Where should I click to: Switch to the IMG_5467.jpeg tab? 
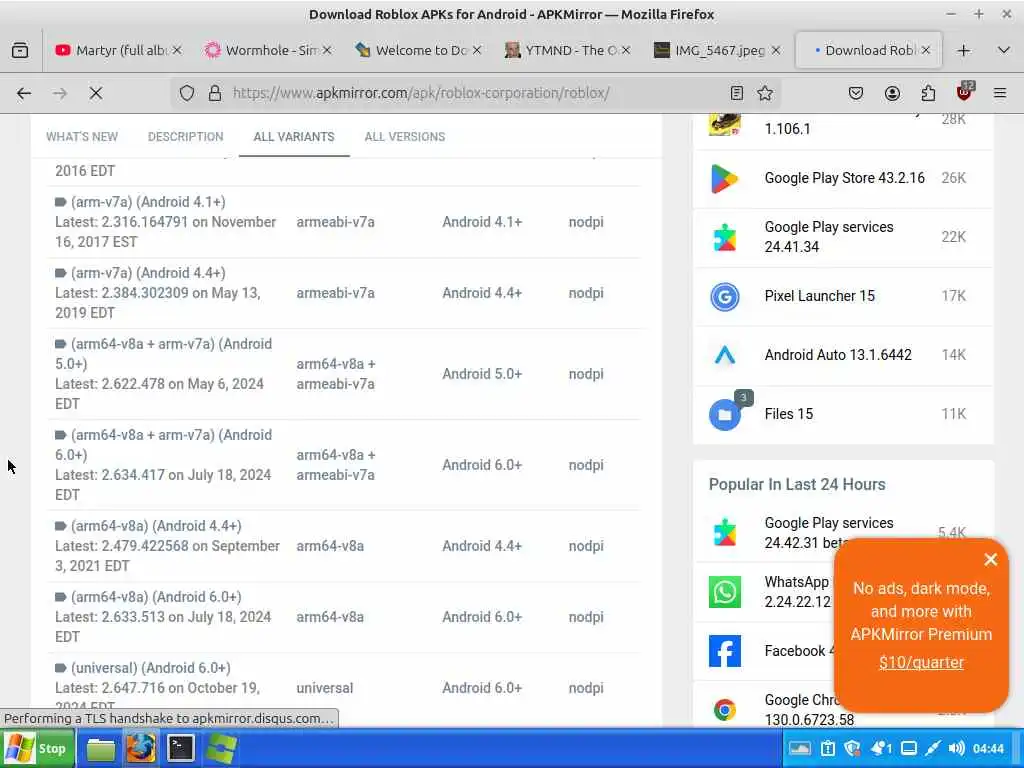coord(717,50)
